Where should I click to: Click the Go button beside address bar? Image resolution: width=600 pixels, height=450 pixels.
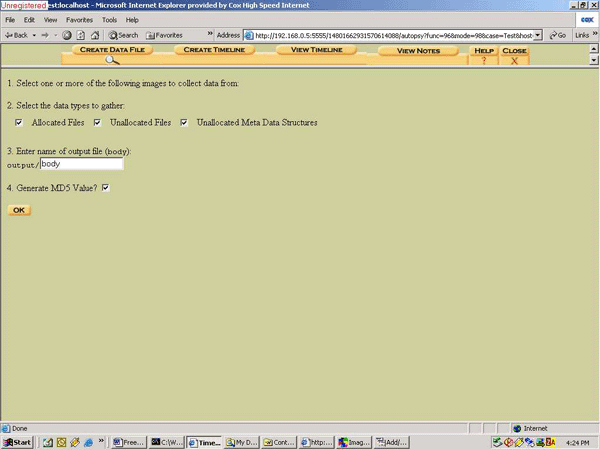pyautogui.click(x=557, y=35)
